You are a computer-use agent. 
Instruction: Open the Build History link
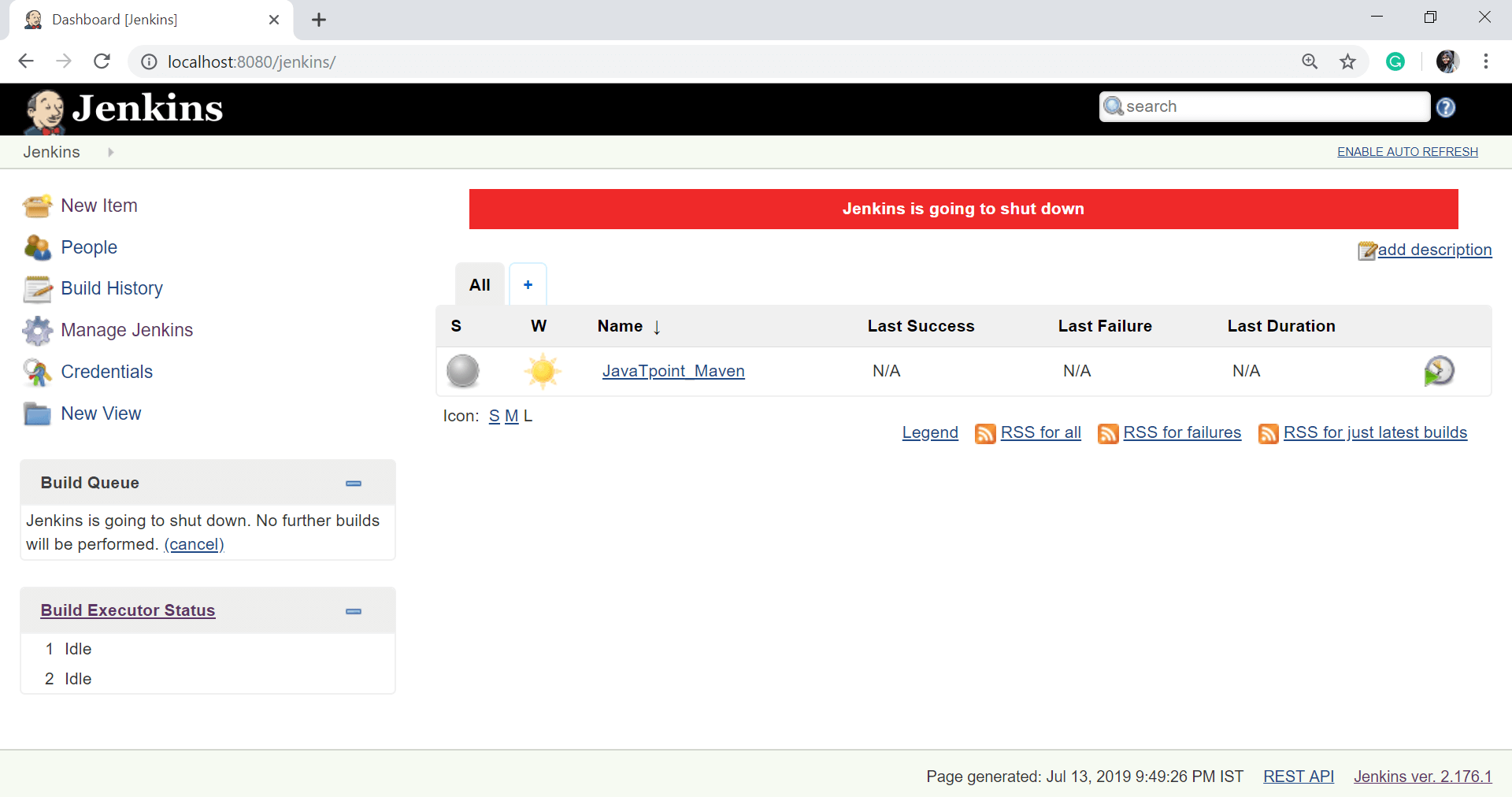(x=112, y=288)
